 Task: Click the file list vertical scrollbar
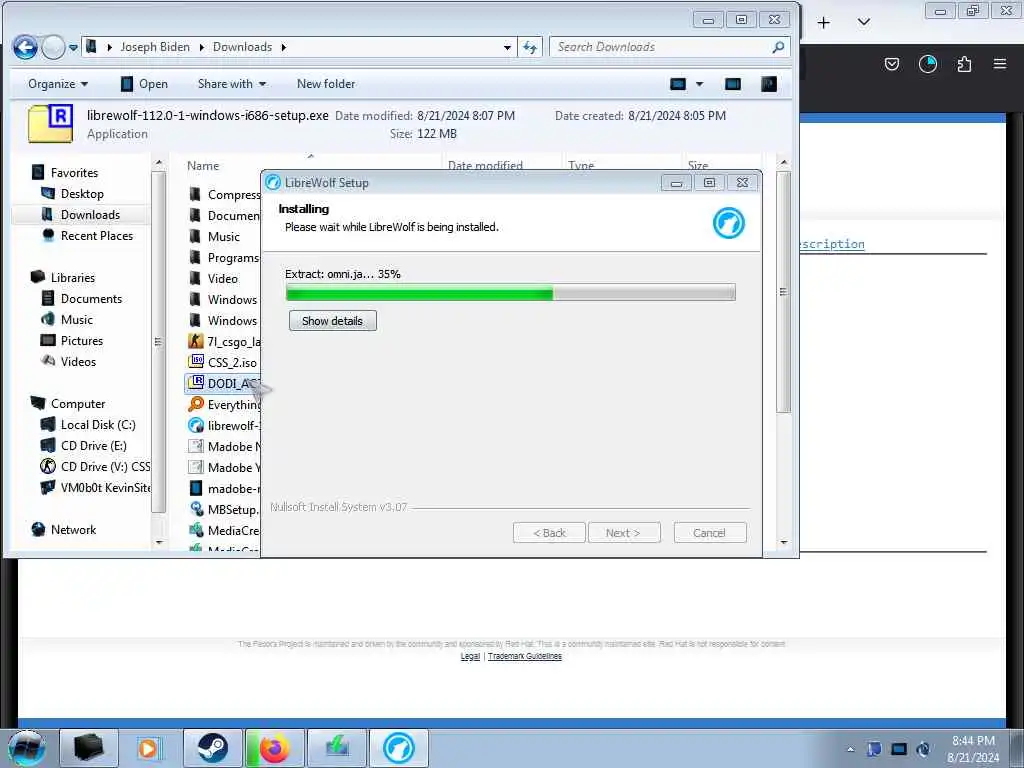[x=784, y=291]
